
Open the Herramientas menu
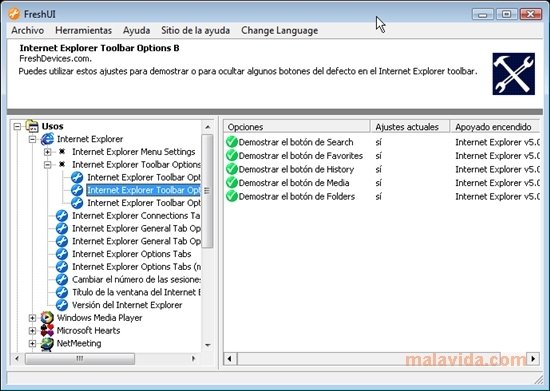click(83, 31)
